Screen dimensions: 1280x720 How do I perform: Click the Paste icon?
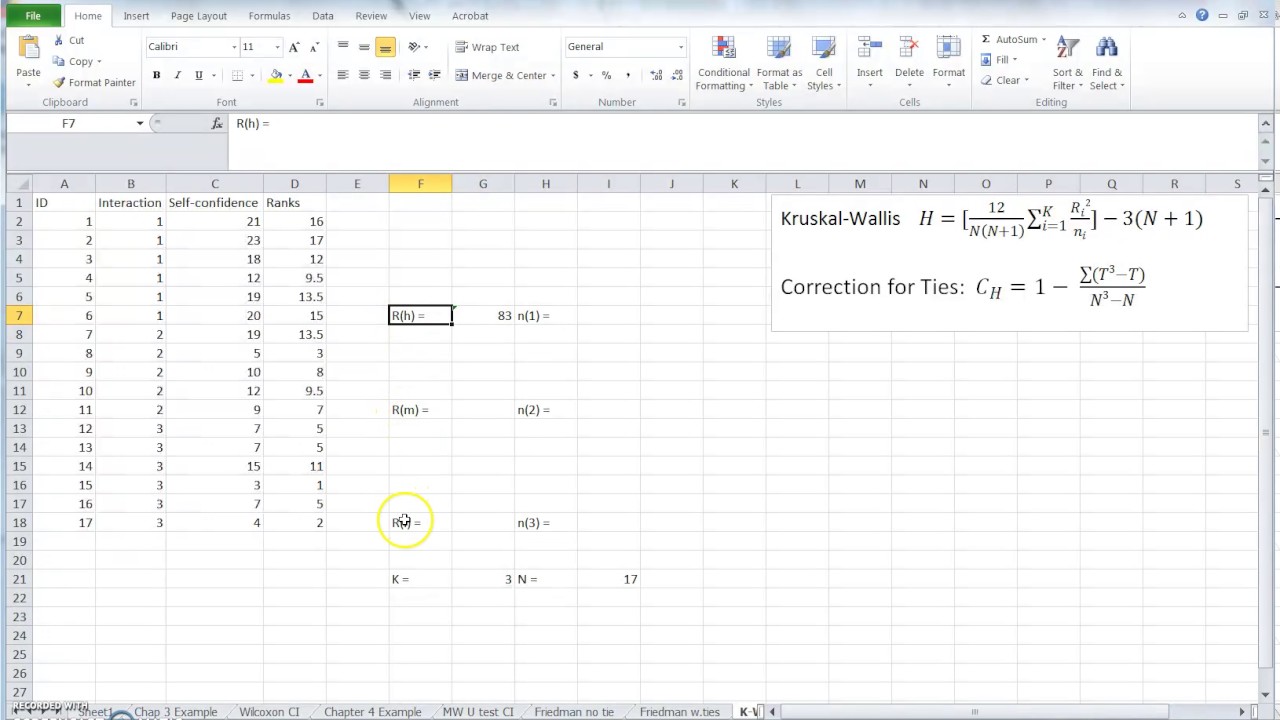[x=28, y=50]
